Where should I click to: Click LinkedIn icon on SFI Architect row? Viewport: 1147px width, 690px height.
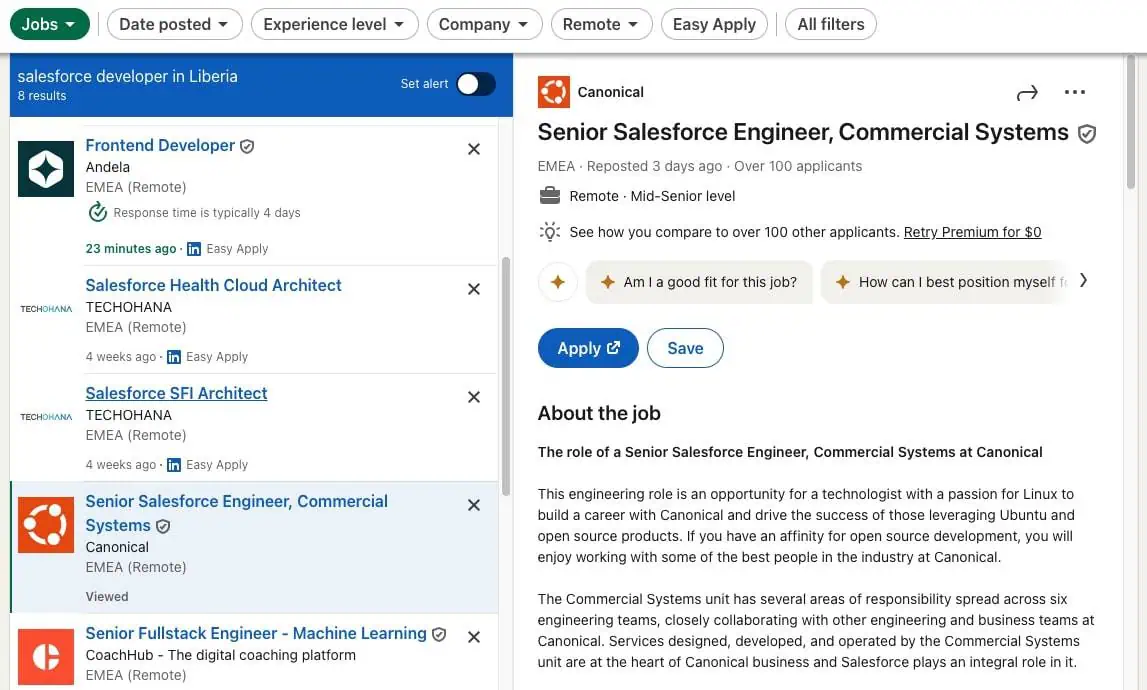(x=173, y=465)
